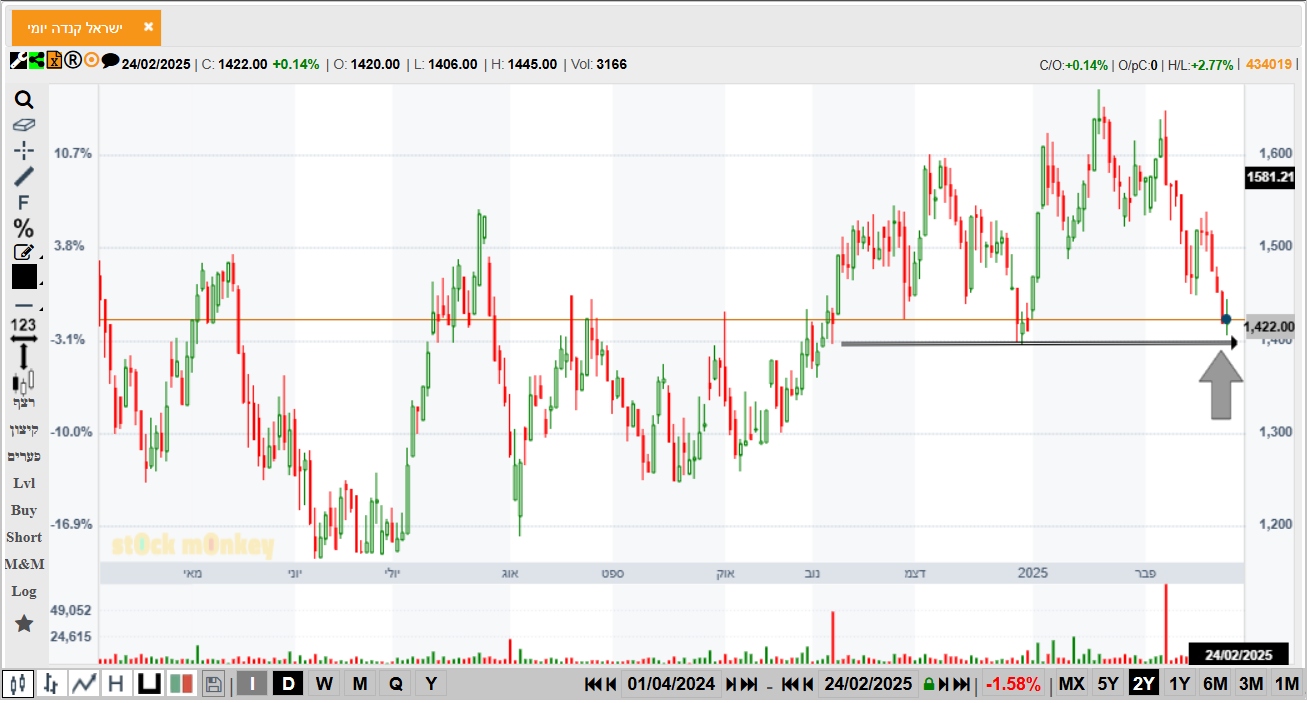Select the magnifier zoom tool
Screen dimensions: 1307x703
pyautogui.click(x=24, y=100)
